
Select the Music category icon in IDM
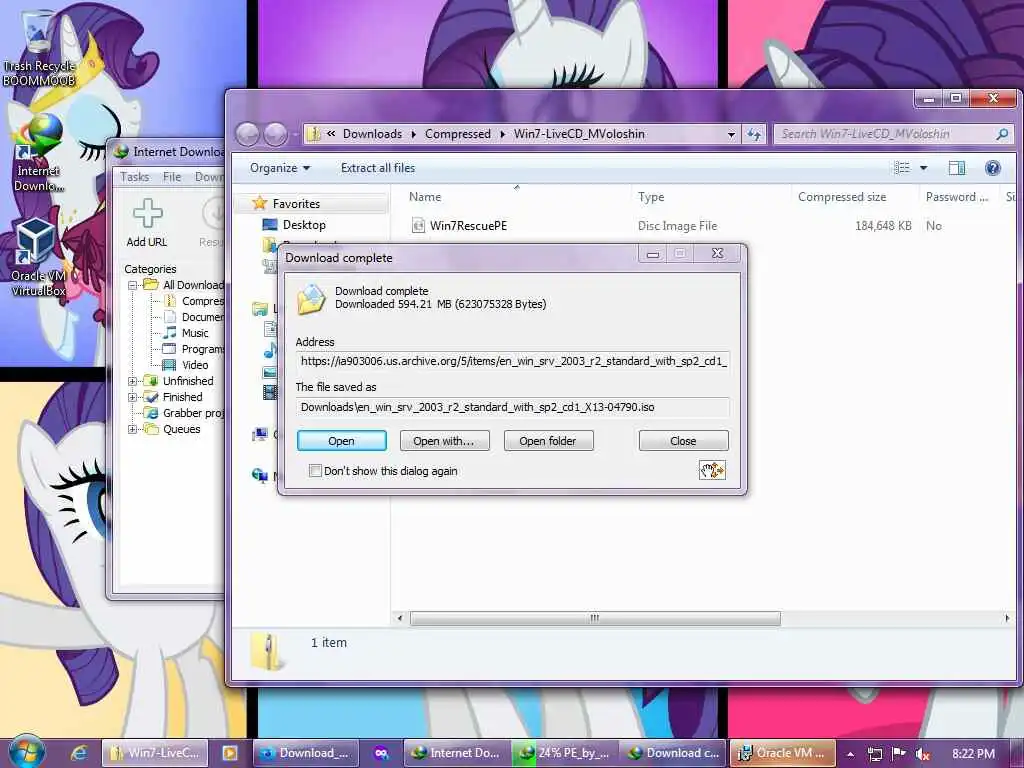point(169,333)
